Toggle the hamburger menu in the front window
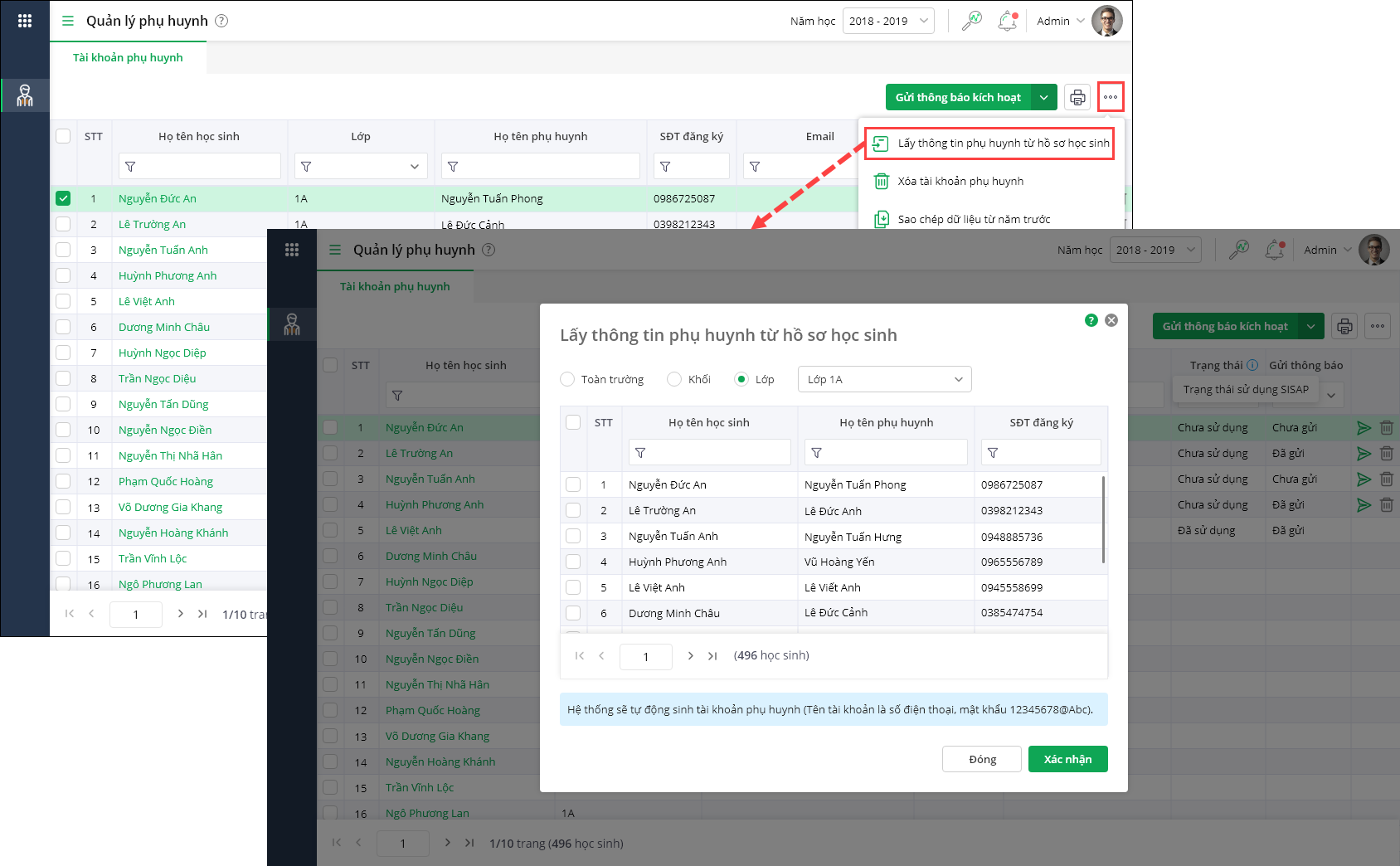The height and width of the screenshot is (866, 1400). tap(335, 250)
